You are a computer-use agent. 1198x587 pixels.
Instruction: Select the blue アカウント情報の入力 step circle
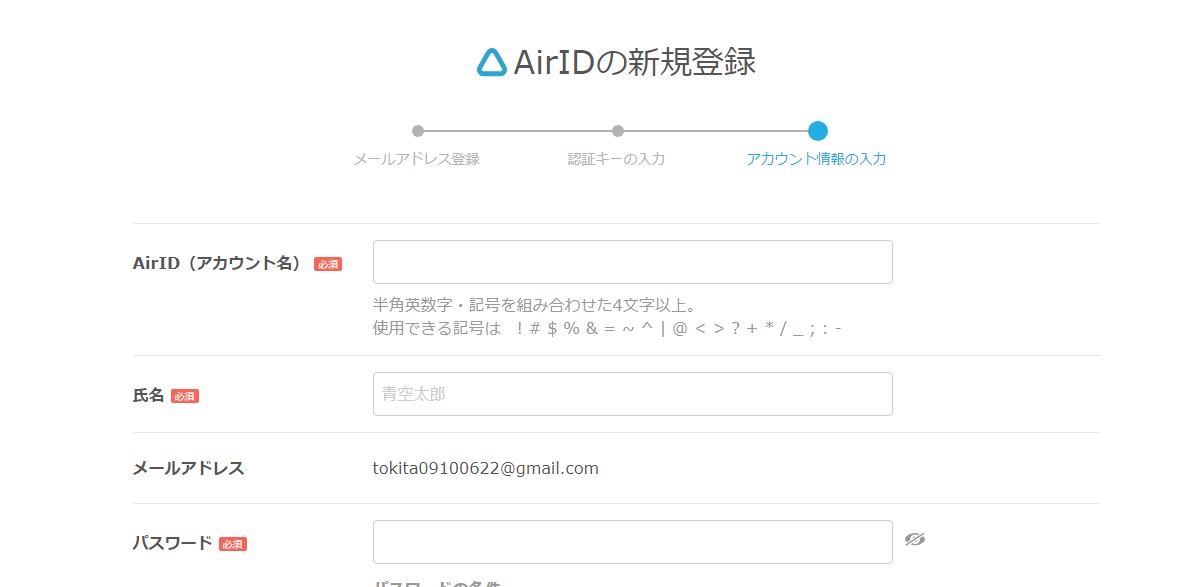[819, 130]
